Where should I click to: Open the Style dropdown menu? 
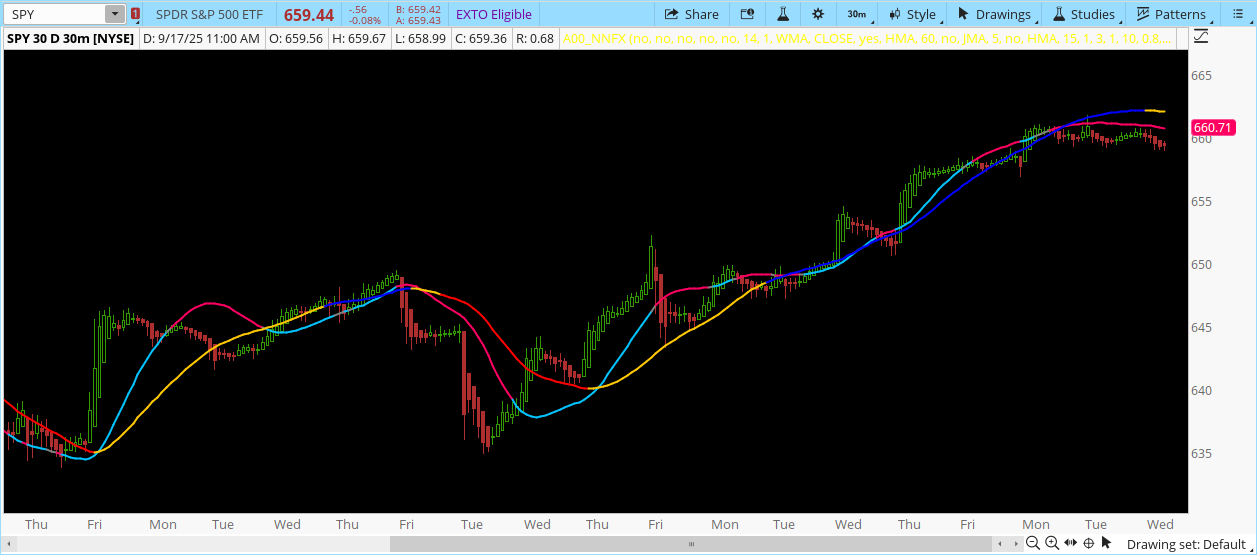point(913,14)
